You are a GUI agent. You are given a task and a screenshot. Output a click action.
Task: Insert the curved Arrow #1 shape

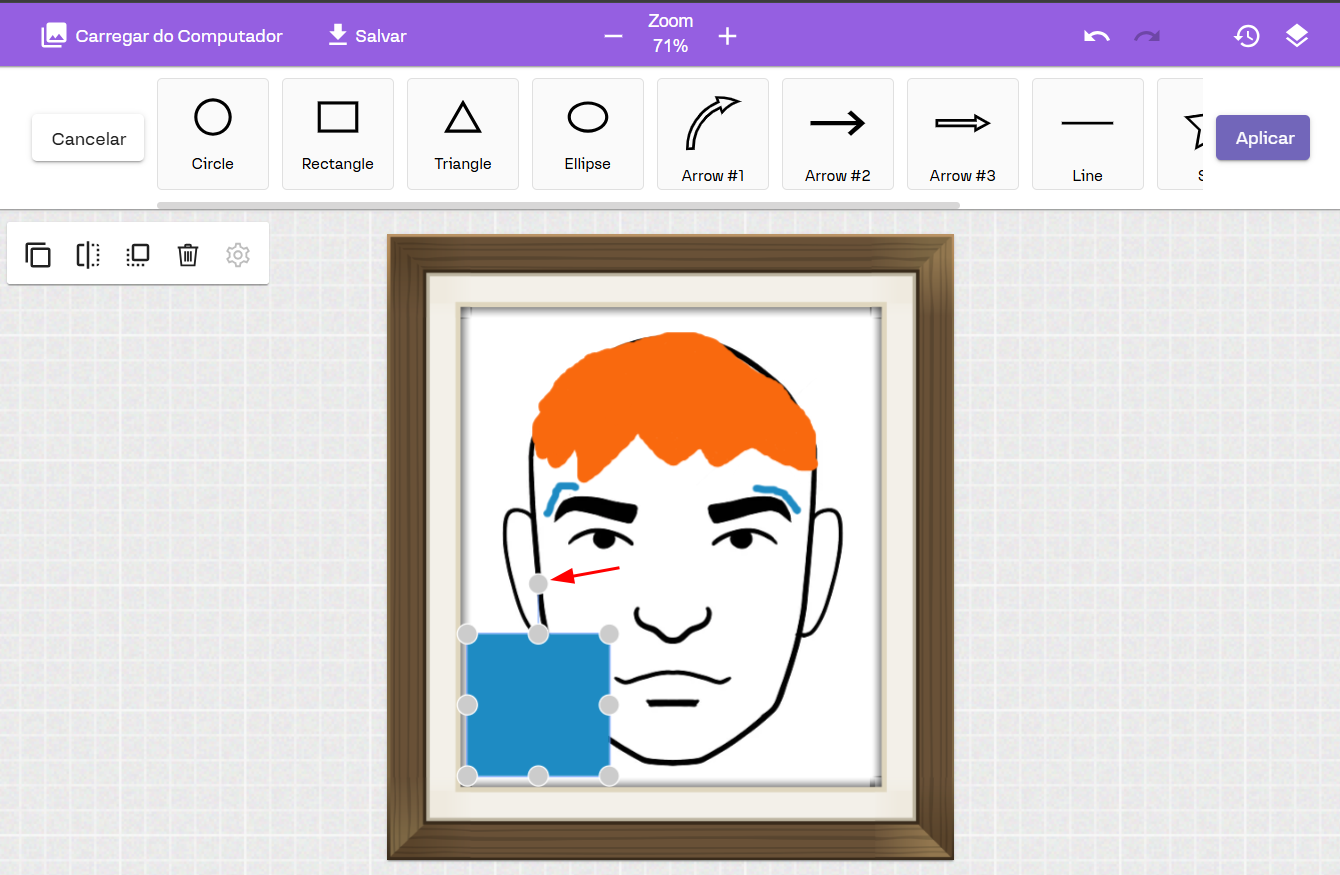coord(713,134)
